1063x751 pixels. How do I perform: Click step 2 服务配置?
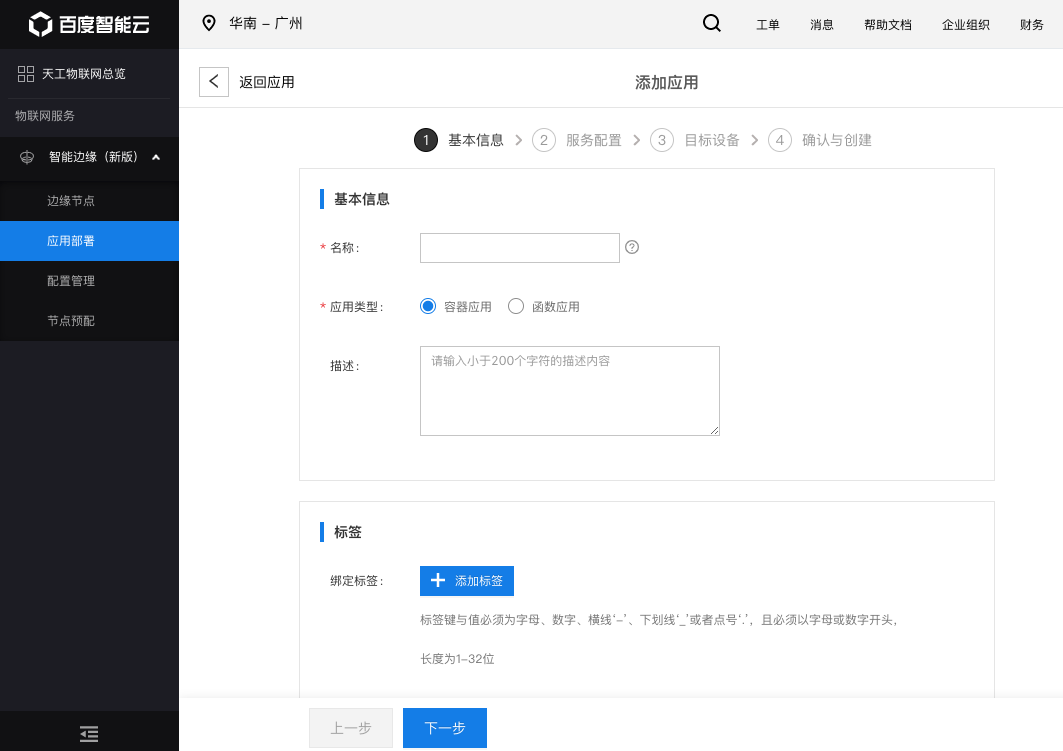point(577,140)
